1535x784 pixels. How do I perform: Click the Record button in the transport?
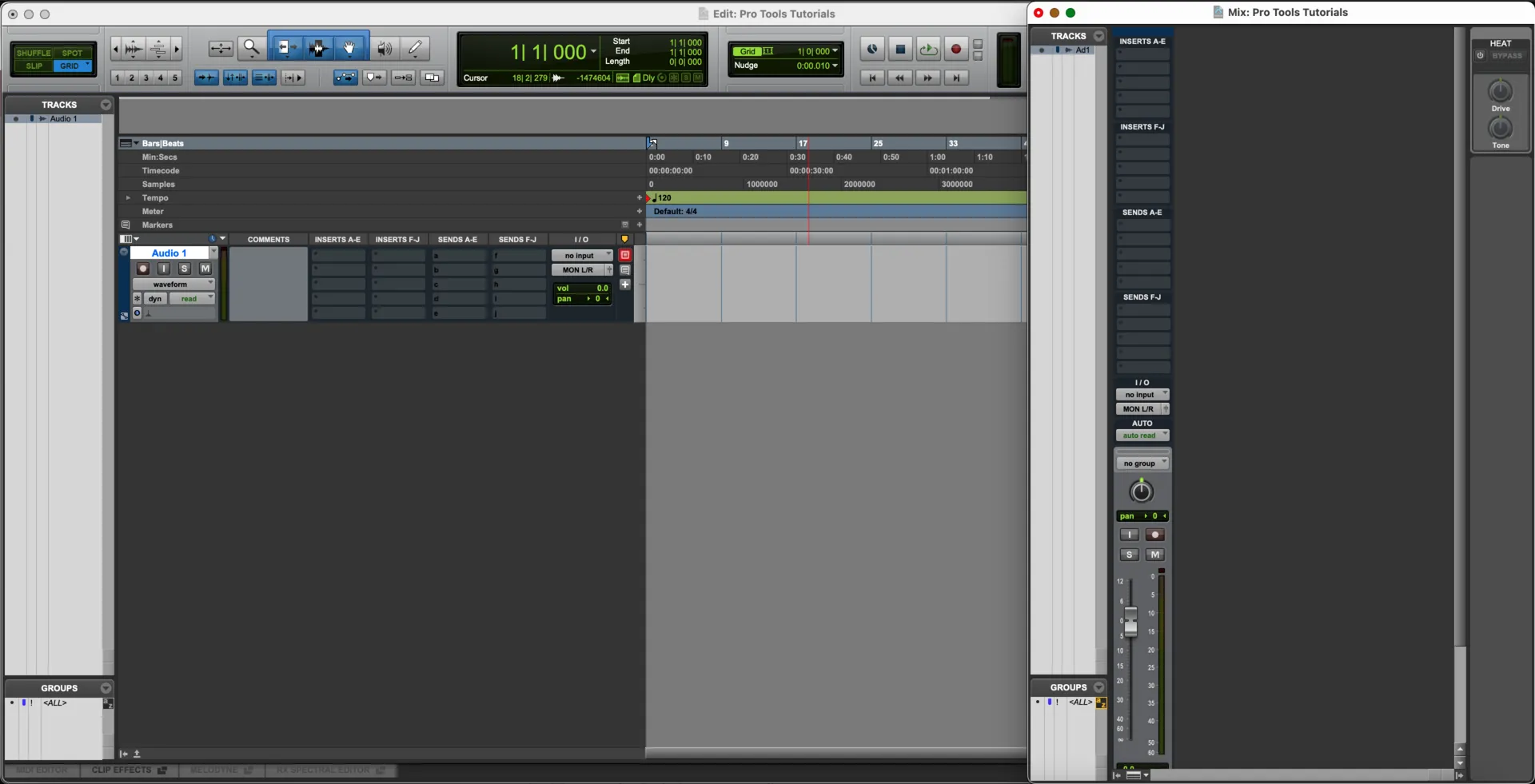pyautogui.click(x=955, y=49)
